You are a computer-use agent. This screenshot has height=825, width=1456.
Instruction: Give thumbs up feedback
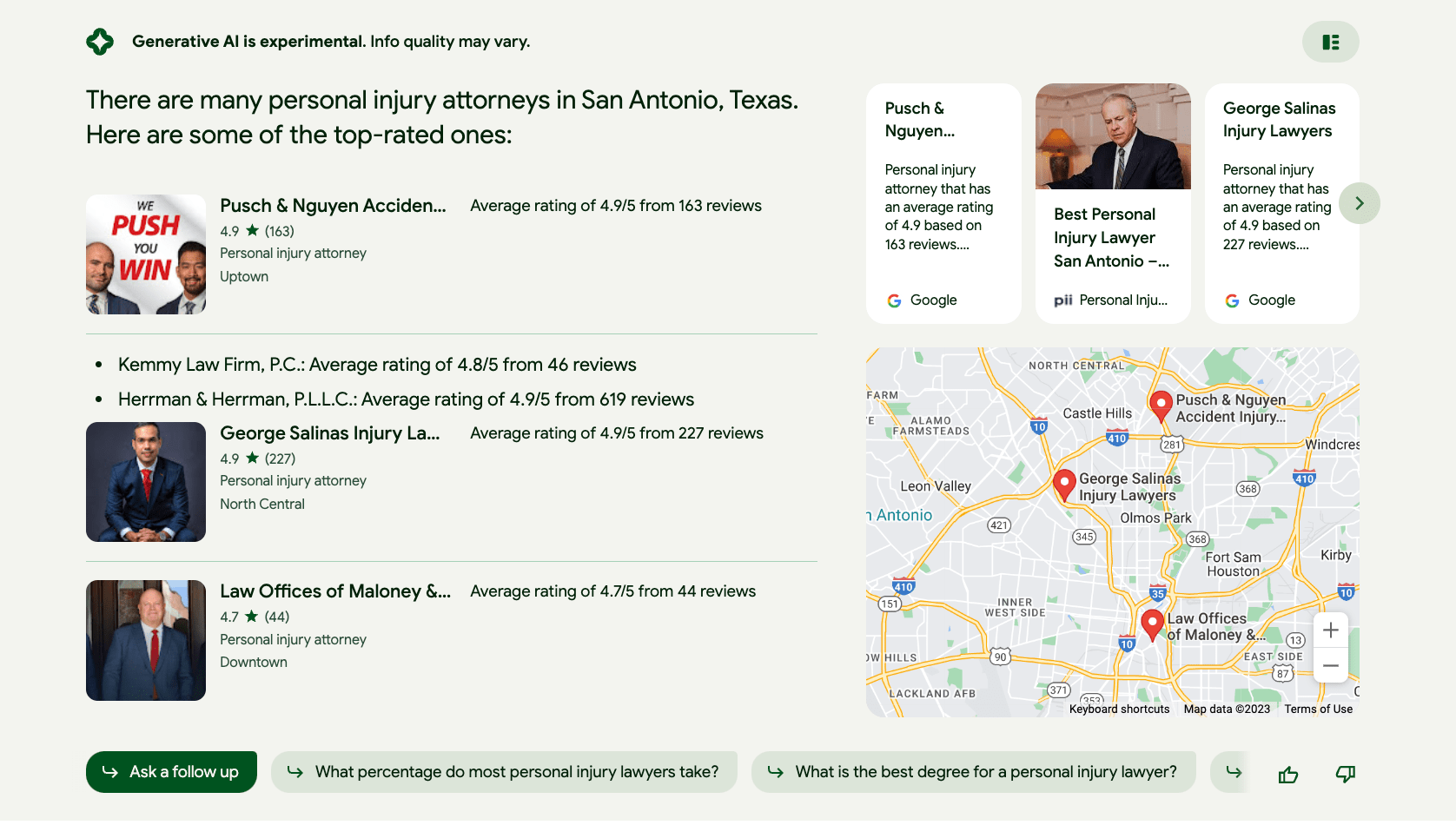pyautogui.click(x=1288, y=774)
